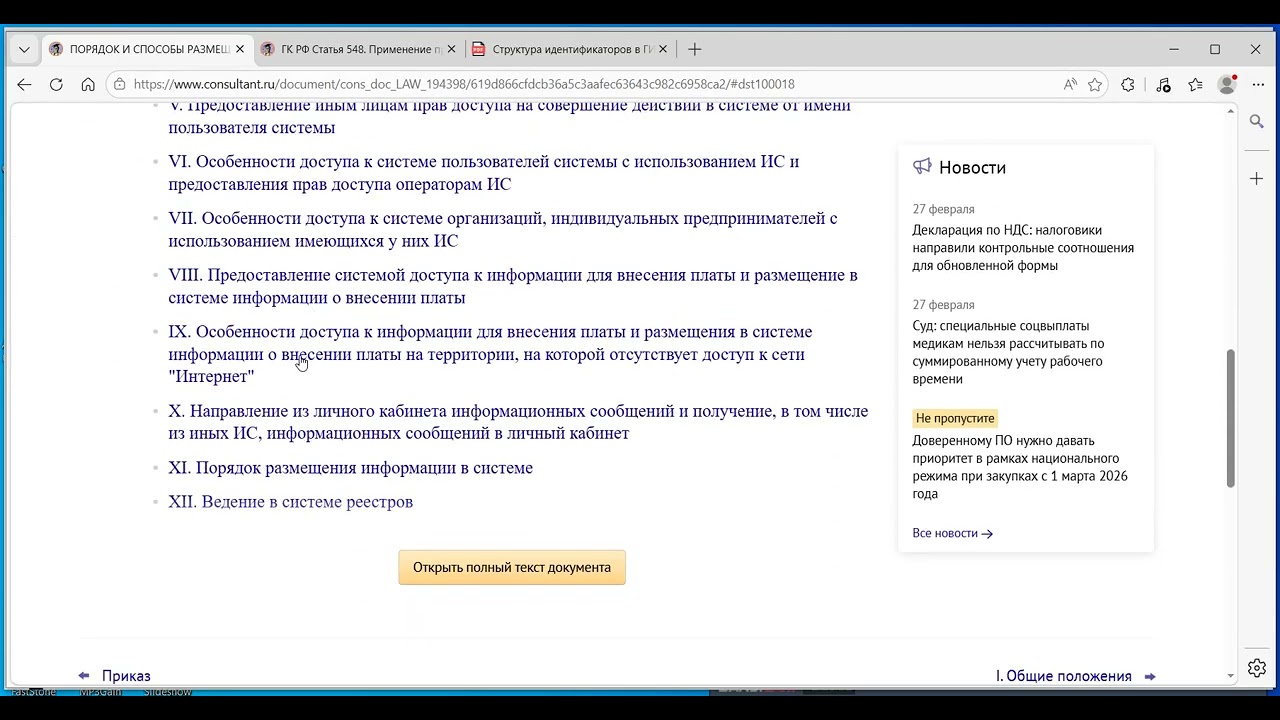Close the 'Структура идентификаторов' tab

coord(662,49)
